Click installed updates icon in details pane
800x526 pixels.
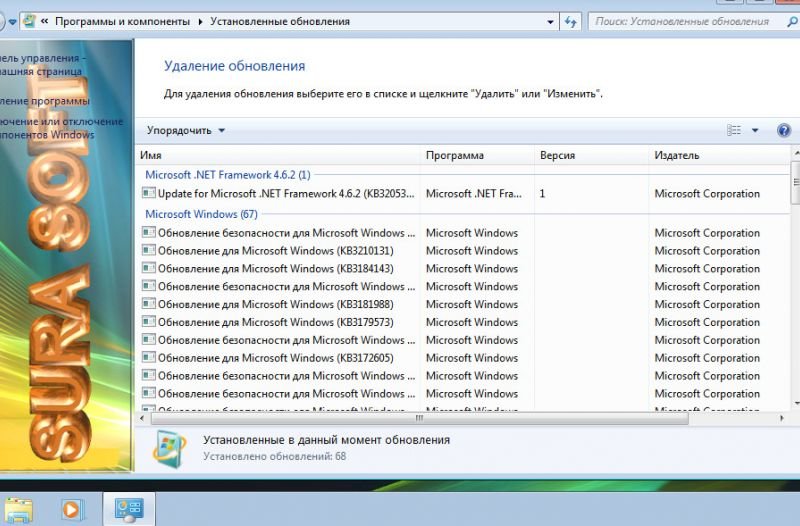170,448
